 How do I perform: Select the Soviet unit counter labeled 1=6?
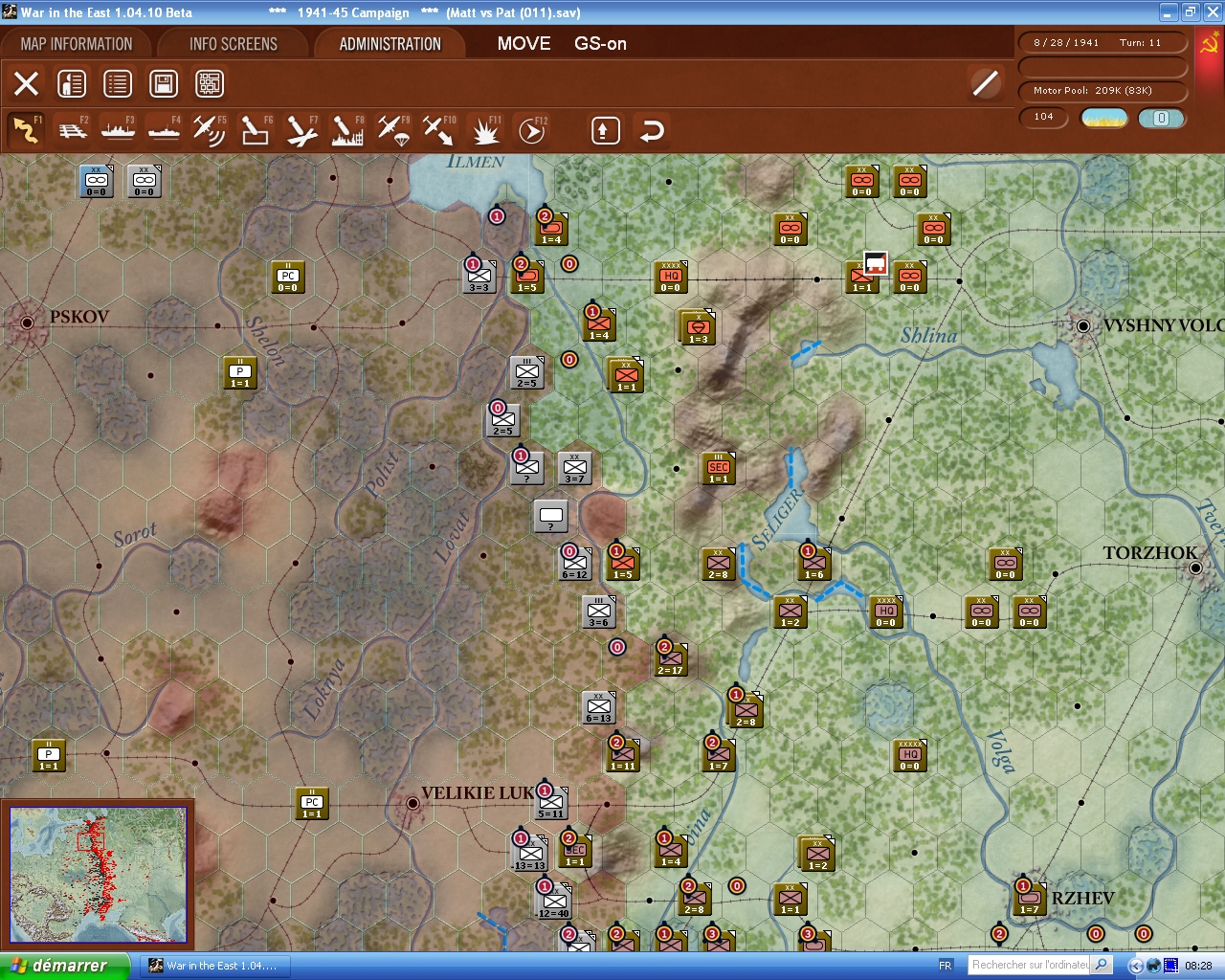pyautogui.click(x=813, y=564)
